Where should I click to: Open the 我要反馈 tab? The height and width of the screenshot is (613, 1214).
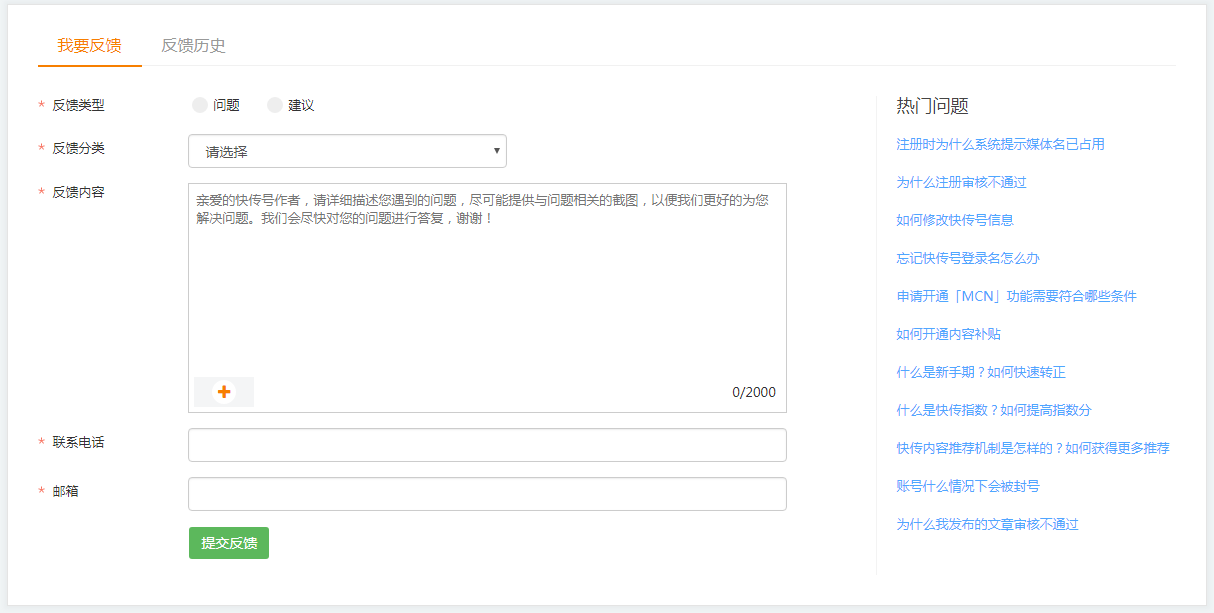[x=89, y=46]
